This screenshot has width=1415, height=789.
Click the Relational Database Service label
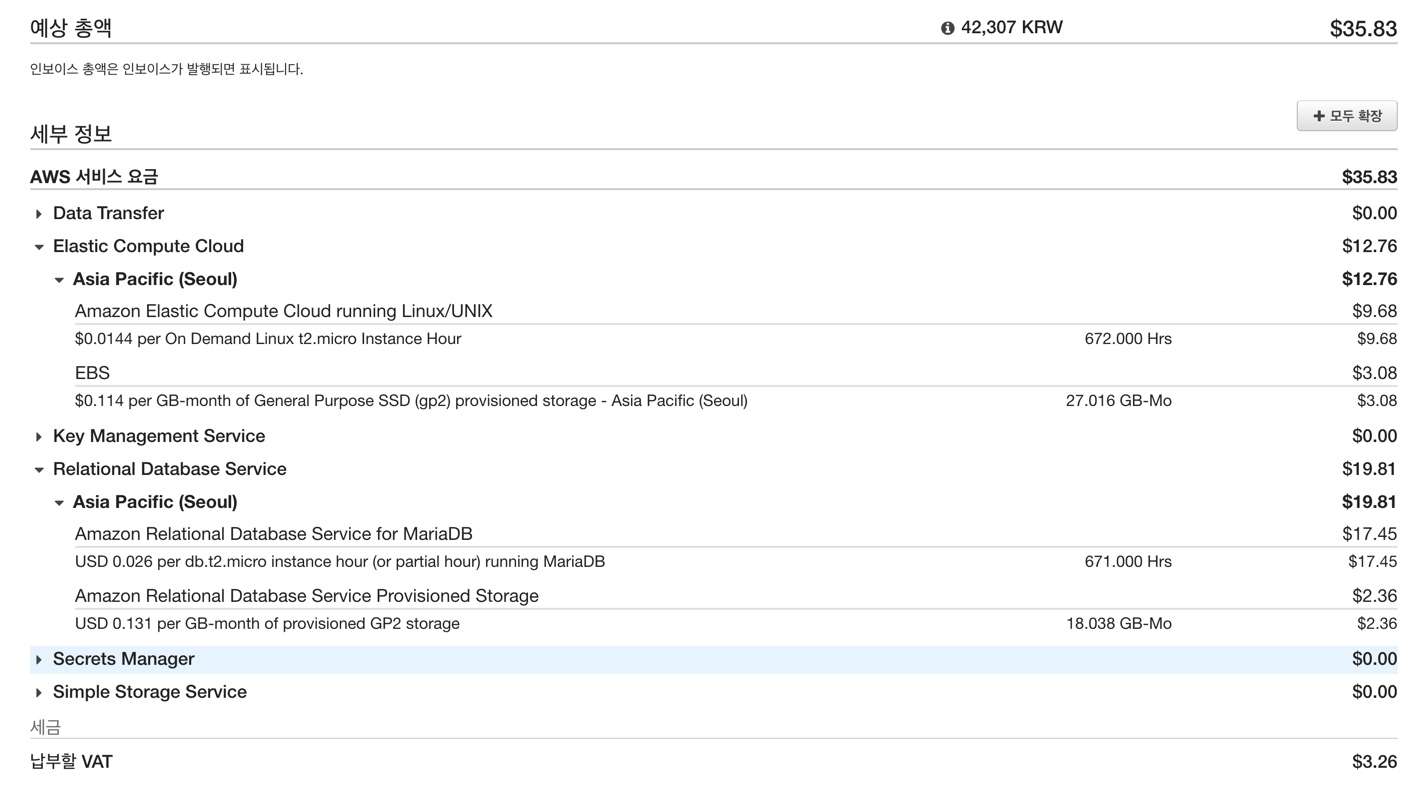pyautogui.click(x=169, y=469)
